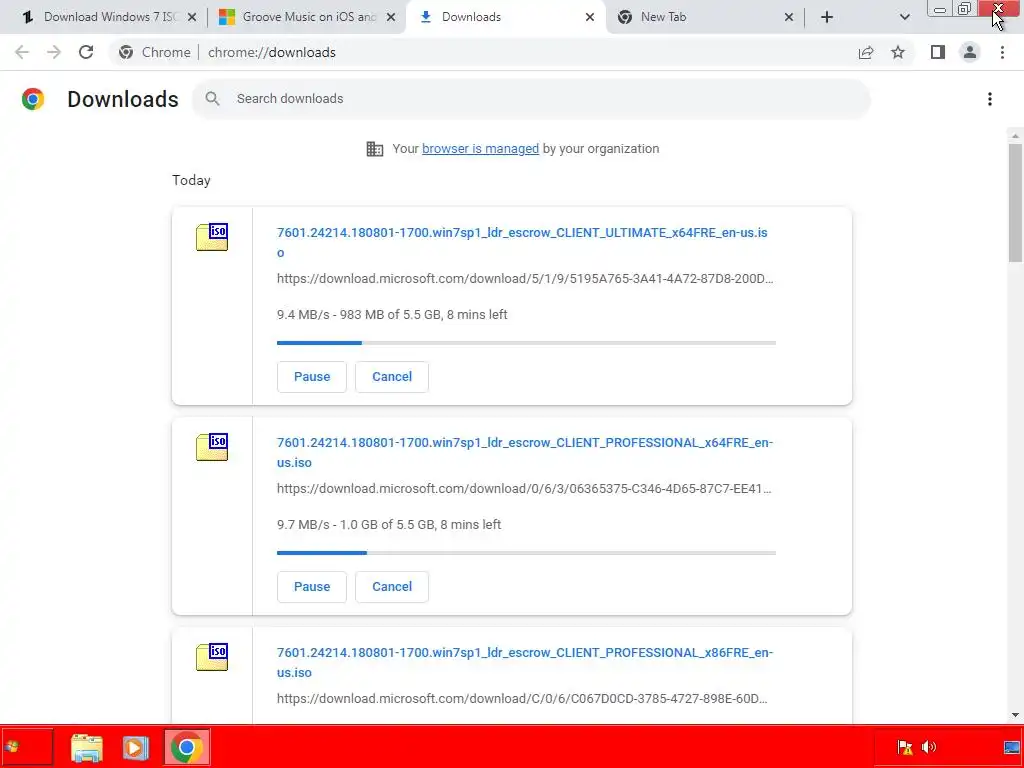Image resolution: width=1024 pixels, height=768 pixels.
Task: Click the ULTIMATE download progress bar
Action: (526, 343)
